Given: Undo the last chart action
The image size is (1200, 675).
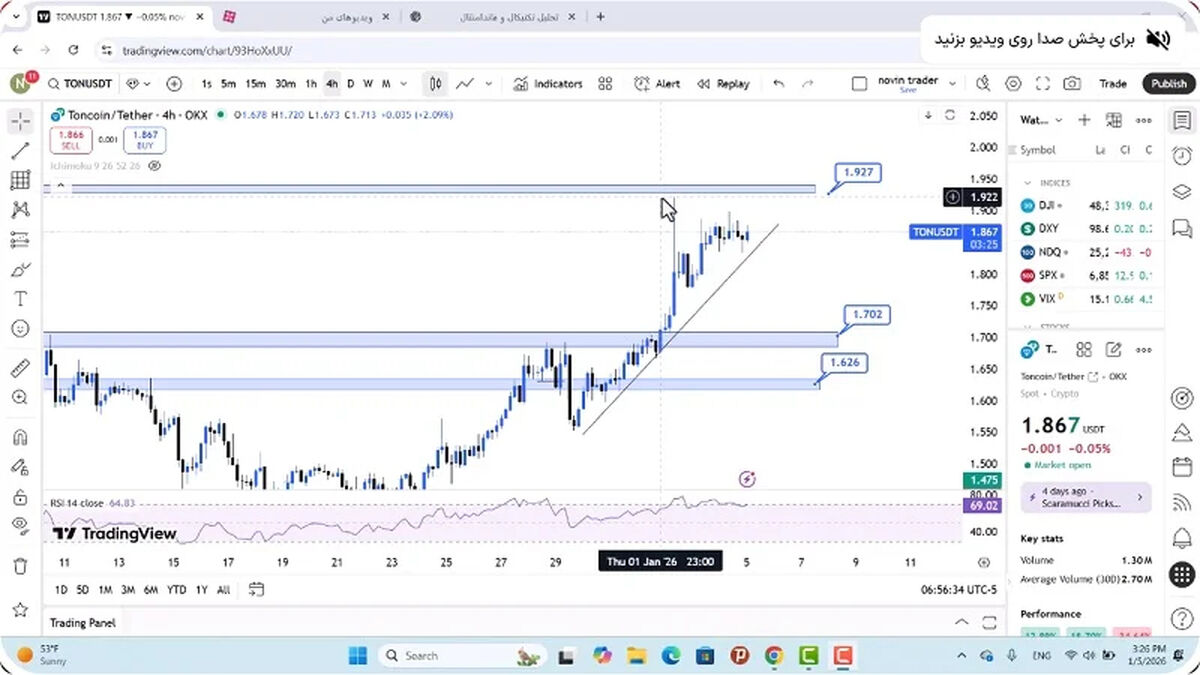Looking at the screenshot, I should pyautogui.click(x=779, y=84).
